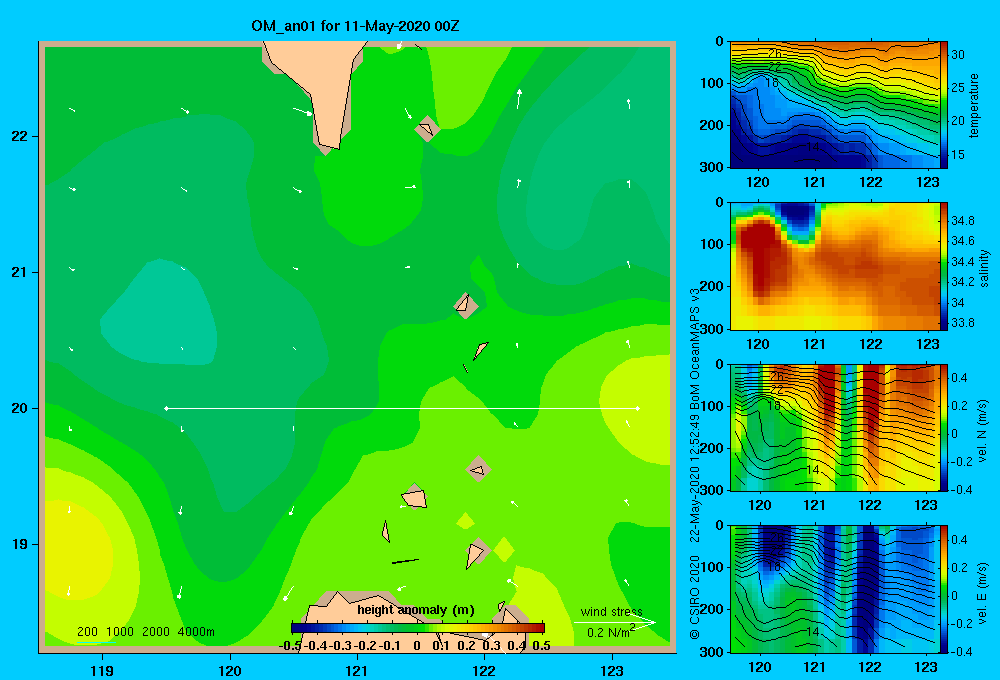Click latitude label 20 on main map

pyautogui.click(x=20, y=408)
